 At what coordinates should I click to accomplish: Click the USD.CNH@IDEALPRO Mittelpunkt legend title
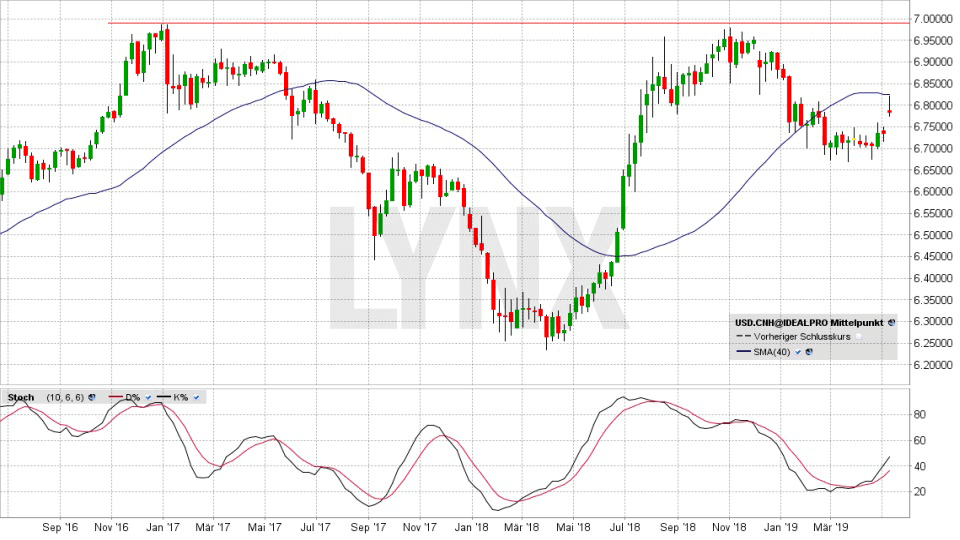pos(809,322)
